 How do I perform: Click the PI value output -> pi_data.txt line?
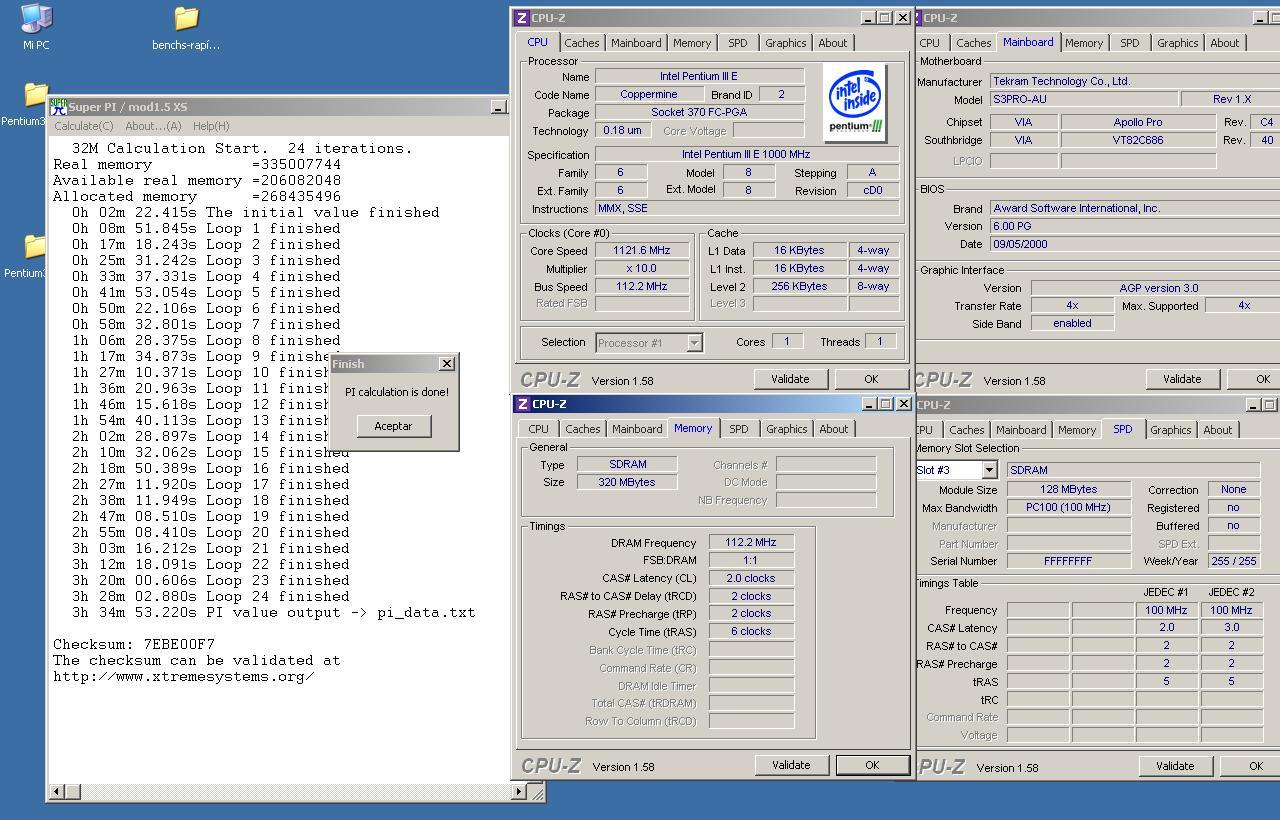click(274, 612)
